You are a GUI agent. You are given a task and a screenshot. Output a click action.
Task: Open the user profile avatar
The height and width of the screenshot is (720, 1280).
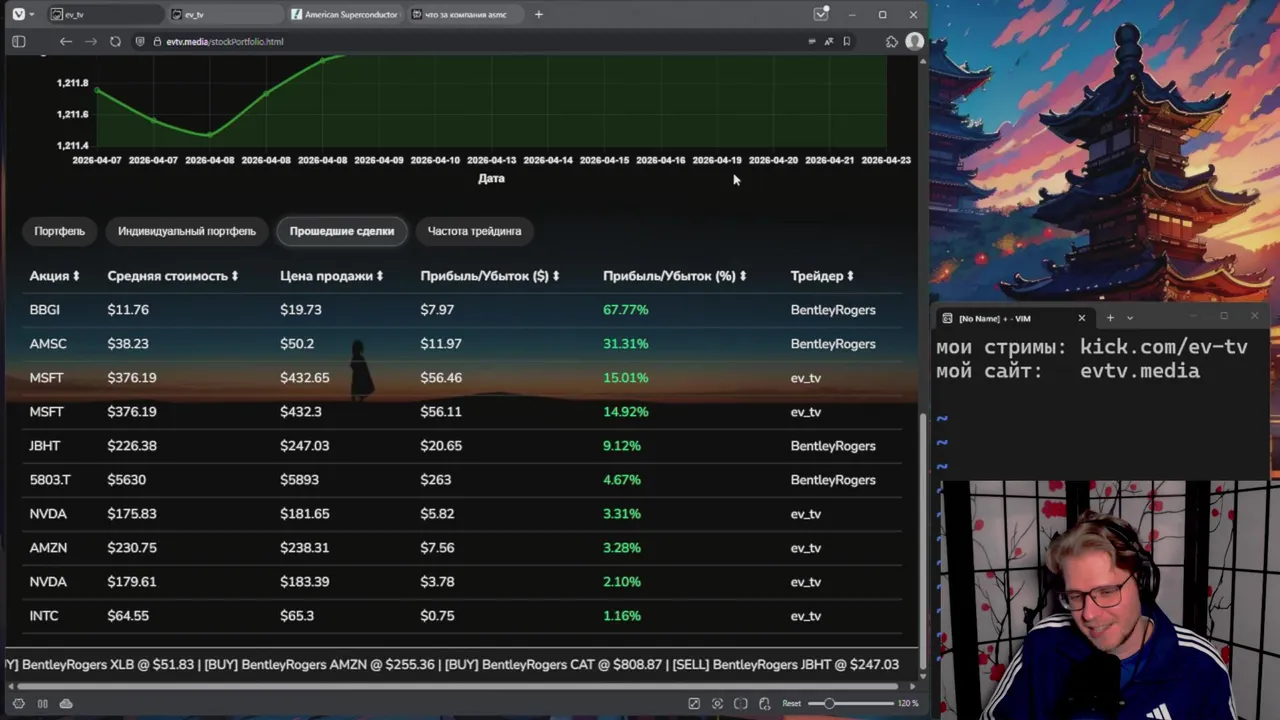[x=914, y=41]
